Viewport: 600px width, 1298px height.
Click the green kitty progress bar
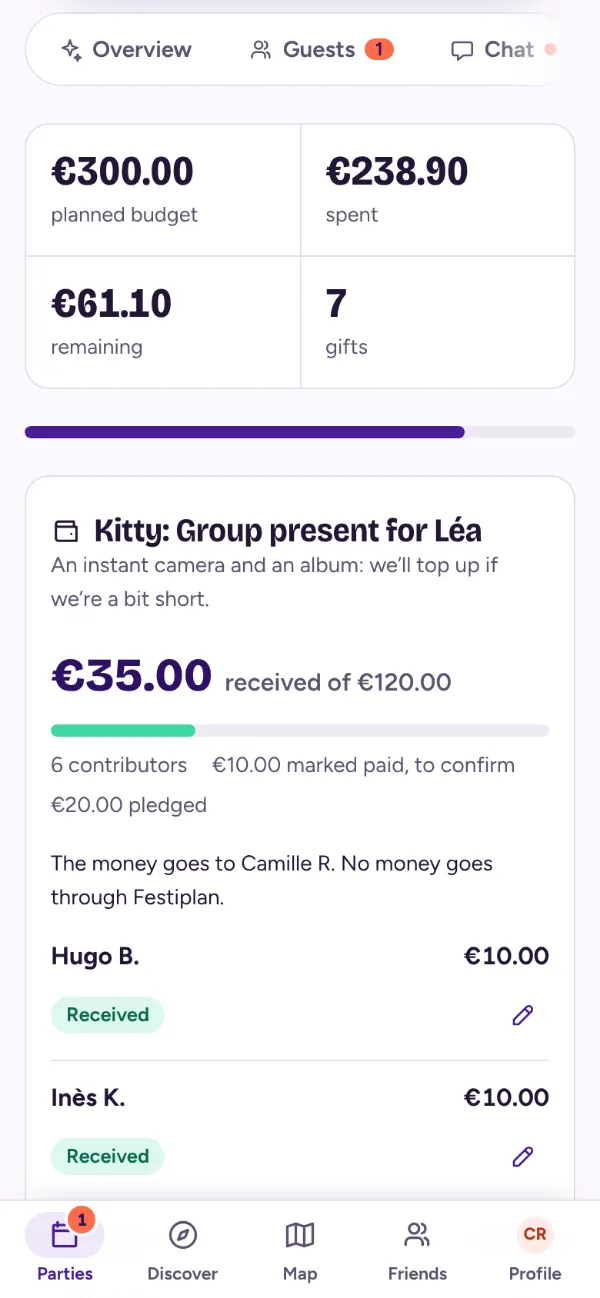click(x=300, y=730)
